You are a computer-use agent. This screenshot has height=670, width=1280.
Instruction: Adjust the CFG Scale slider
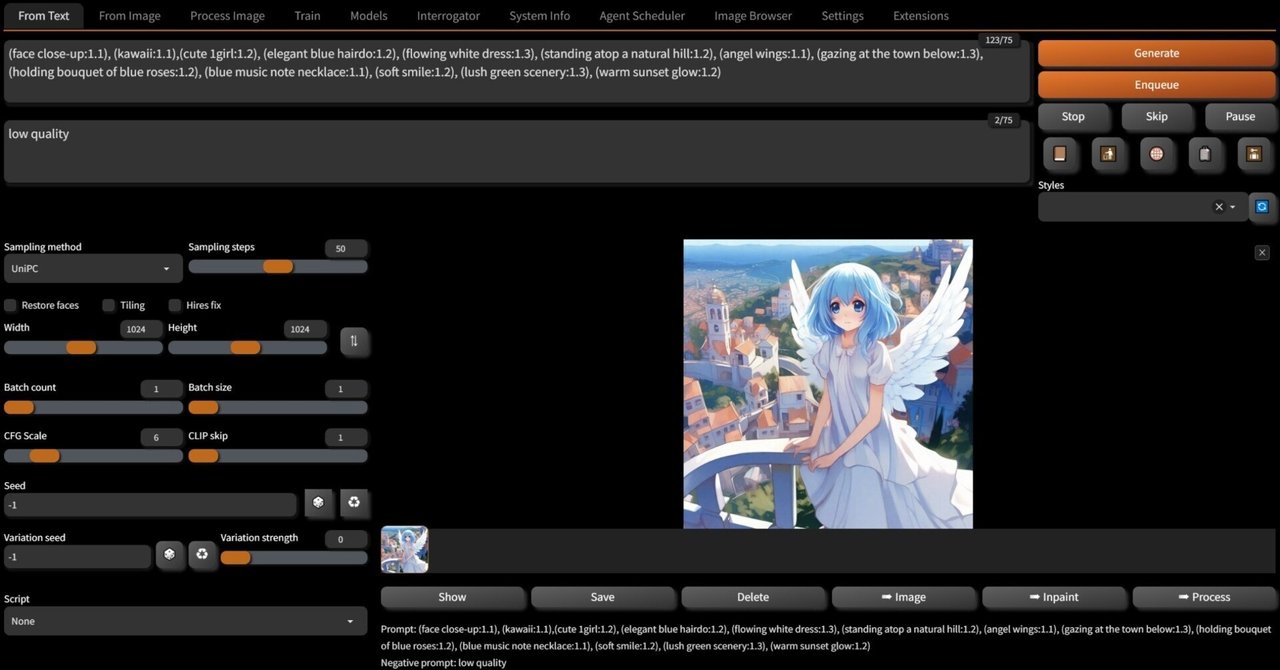click(x=45, y=455)
